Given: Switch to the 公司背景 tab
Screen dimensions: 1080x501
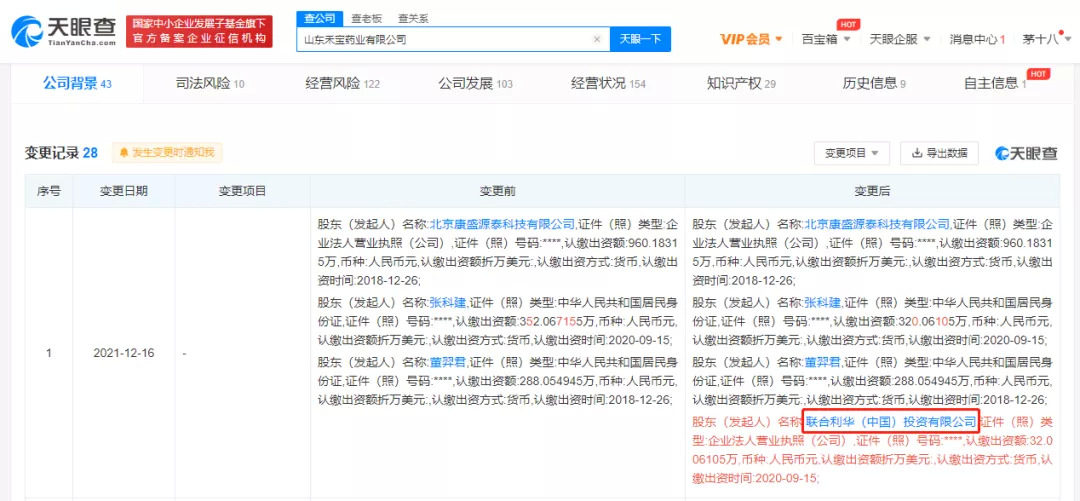Looking at the screenshot, I should coord(77,84).
